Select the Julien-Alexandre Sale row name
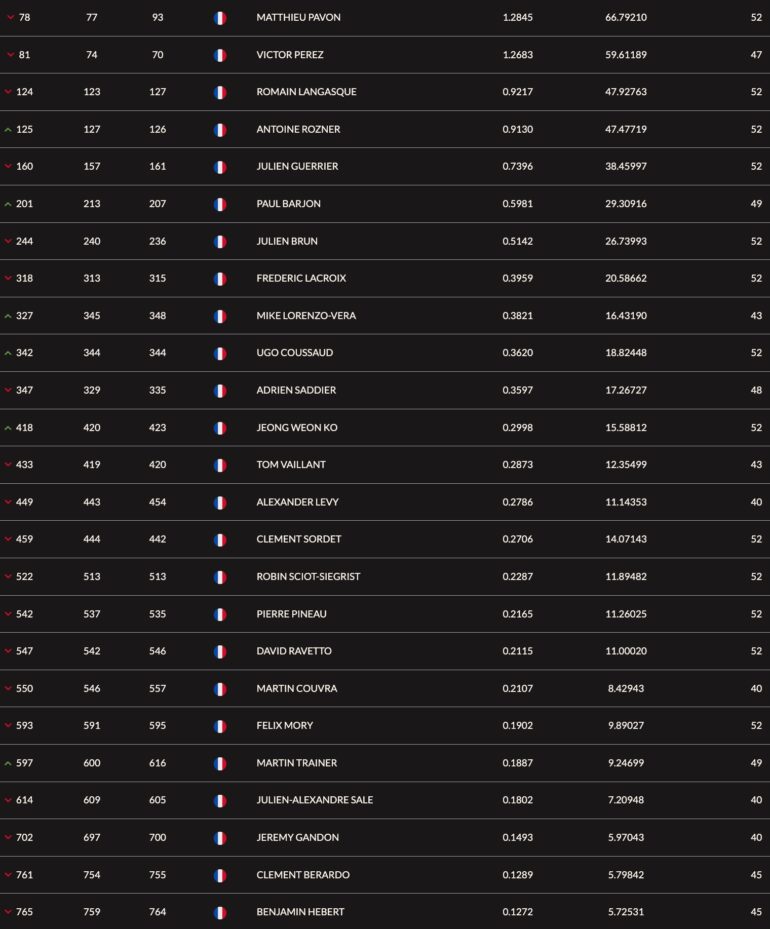The width and height of the screenshot is (770, 929). coord(315,800)
